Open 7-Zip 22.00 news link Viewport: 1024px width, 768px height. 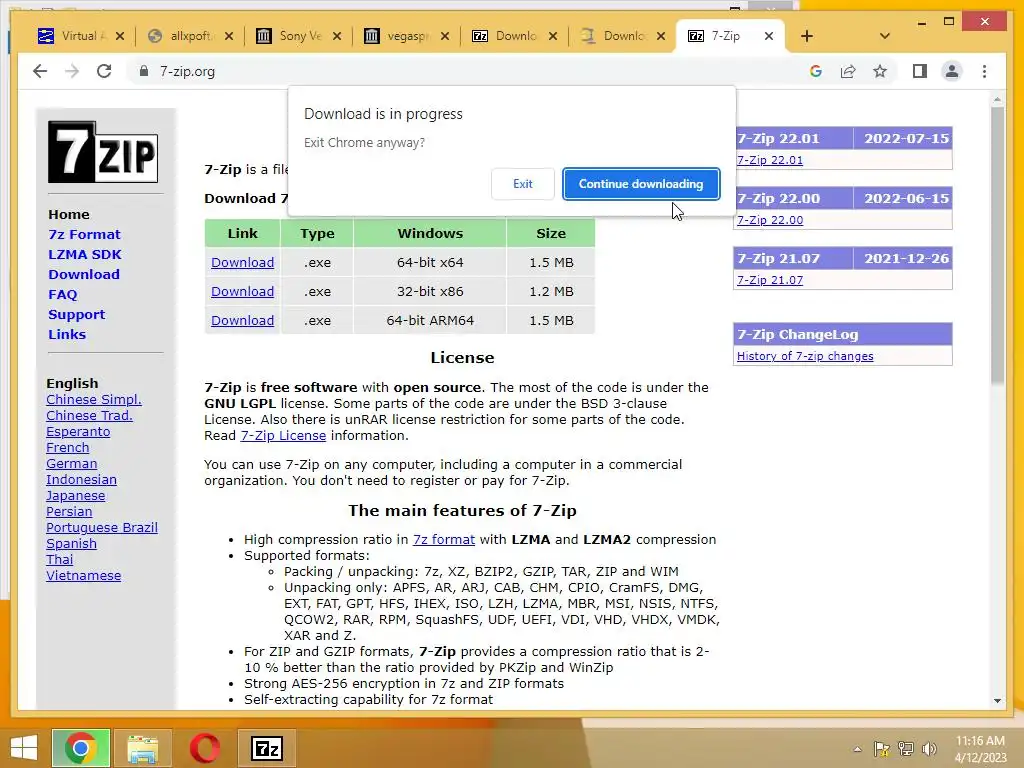770,220
